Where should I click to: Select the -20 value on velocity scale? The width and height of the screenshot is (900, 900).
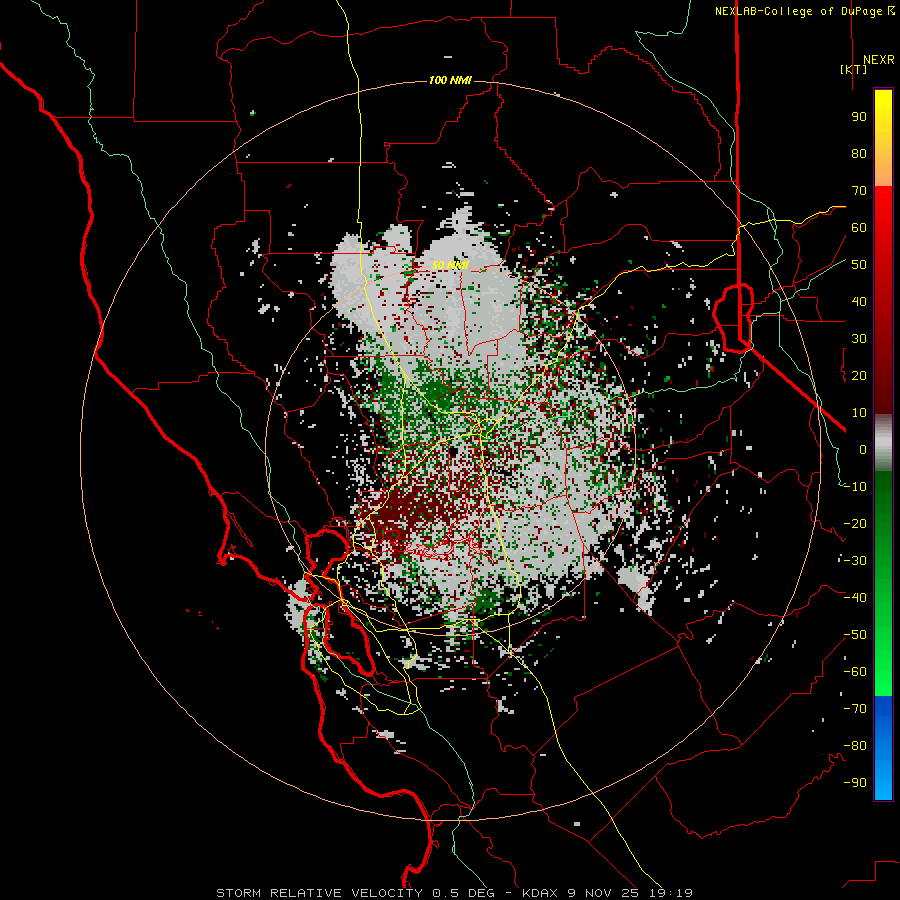[x=855, y=524]
